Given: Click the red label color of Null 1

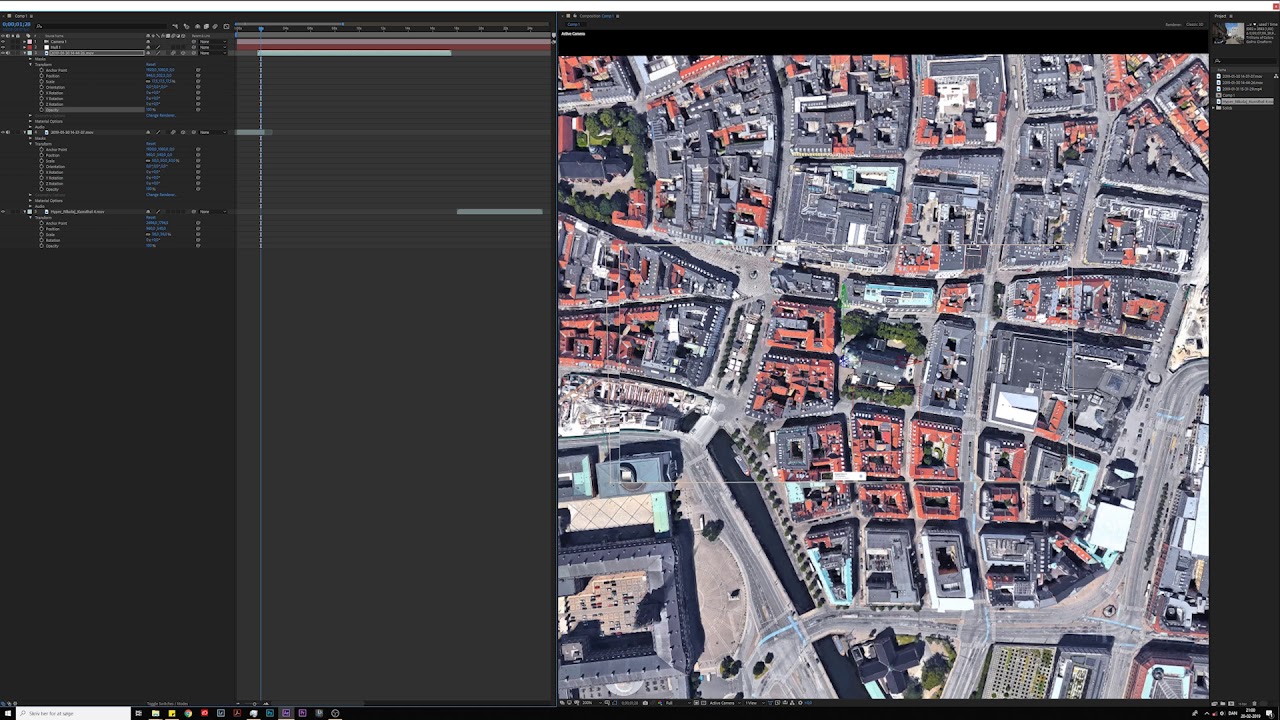Looking at the screenshot, I should (29, 47).
